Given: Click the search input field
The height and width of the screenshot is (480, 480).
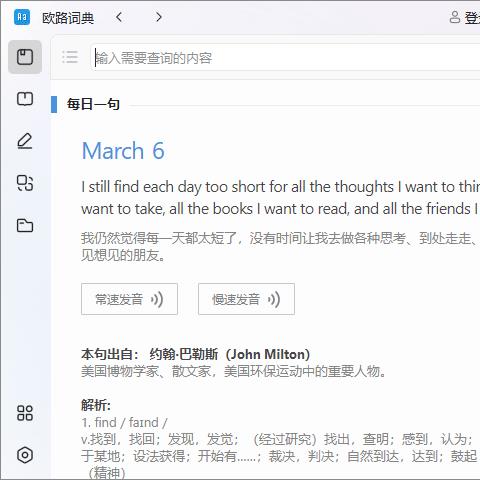Looking at the screenshot, I should pos(286,58).
